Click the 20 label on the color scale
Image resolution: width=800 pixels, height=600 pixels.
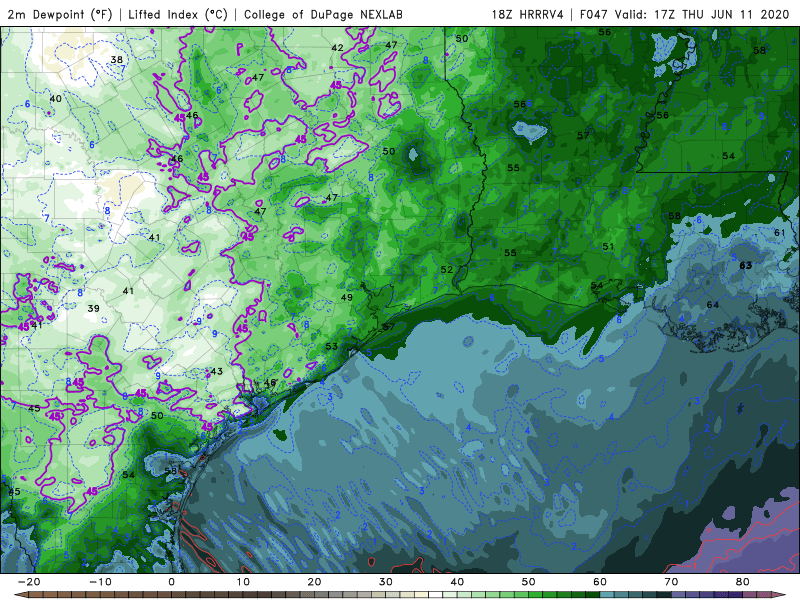point(314,582)
